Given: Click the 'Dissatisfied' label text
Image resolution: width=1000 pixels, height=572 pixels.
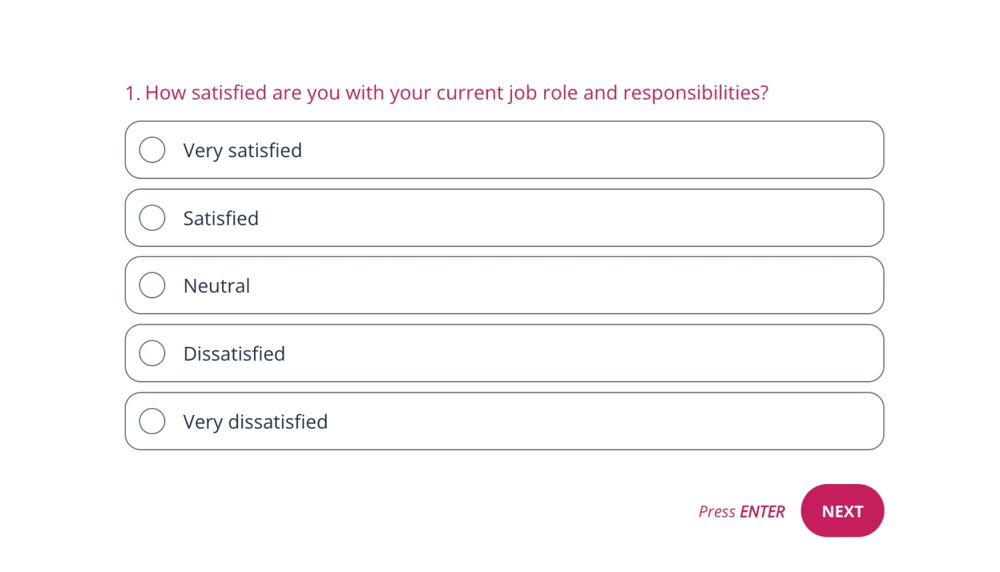Looking at the screenshot, I should pos(234,353).
